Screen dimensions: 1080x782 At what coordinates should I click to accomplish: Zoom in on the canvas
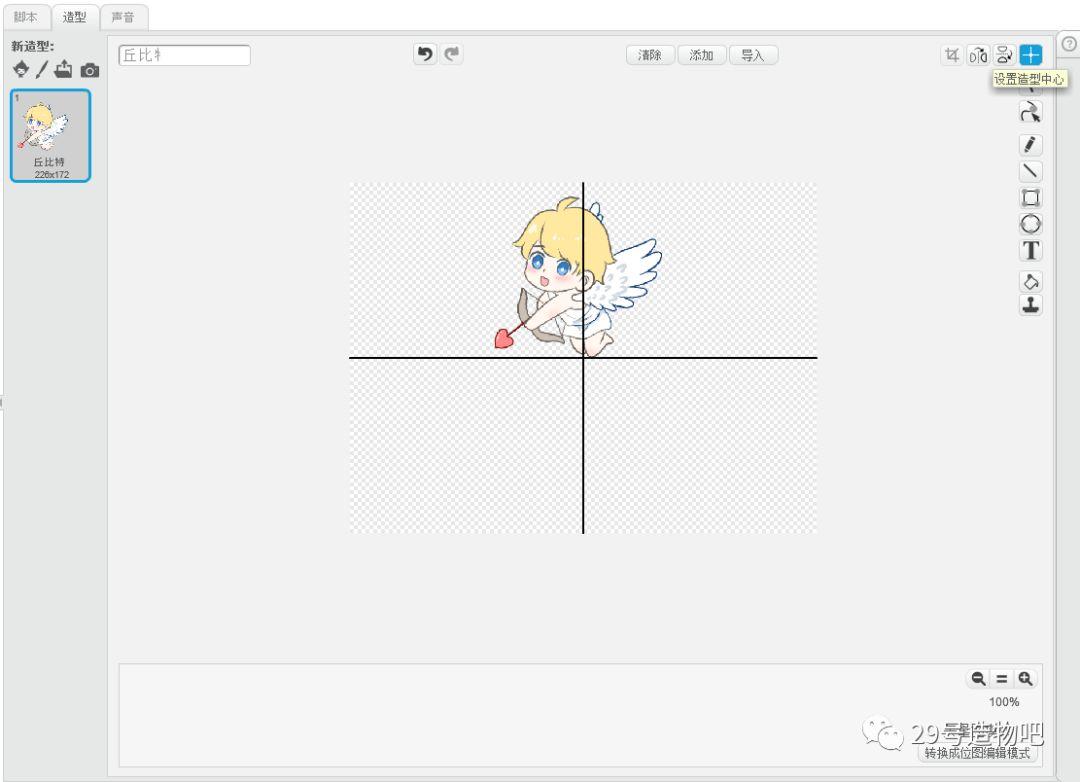(x=1025, y=679)
